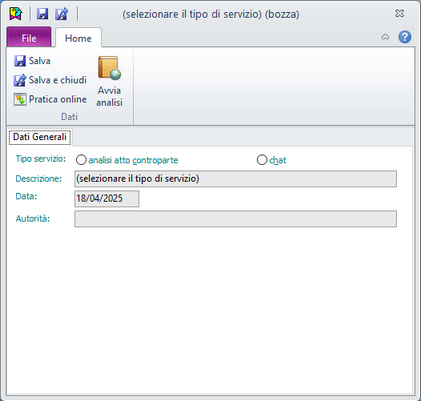Switch to the Home ribbon tab
The width and height of the screenshot is (421, 401).
click(x=78, y=38)
